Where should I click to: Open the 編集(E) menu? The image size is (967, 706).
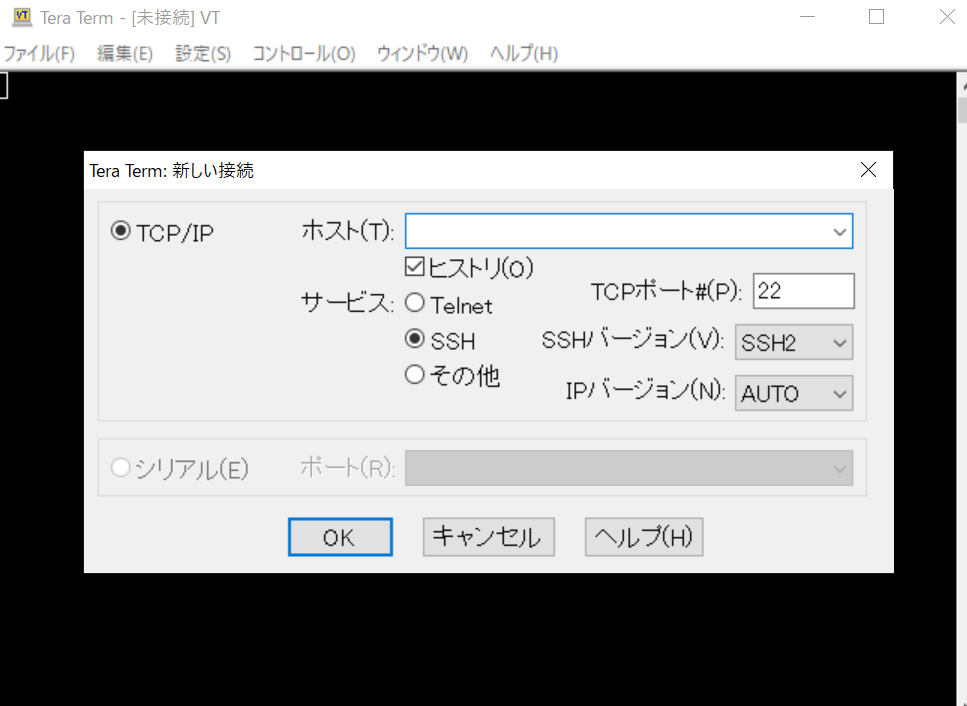coord(124,54)
